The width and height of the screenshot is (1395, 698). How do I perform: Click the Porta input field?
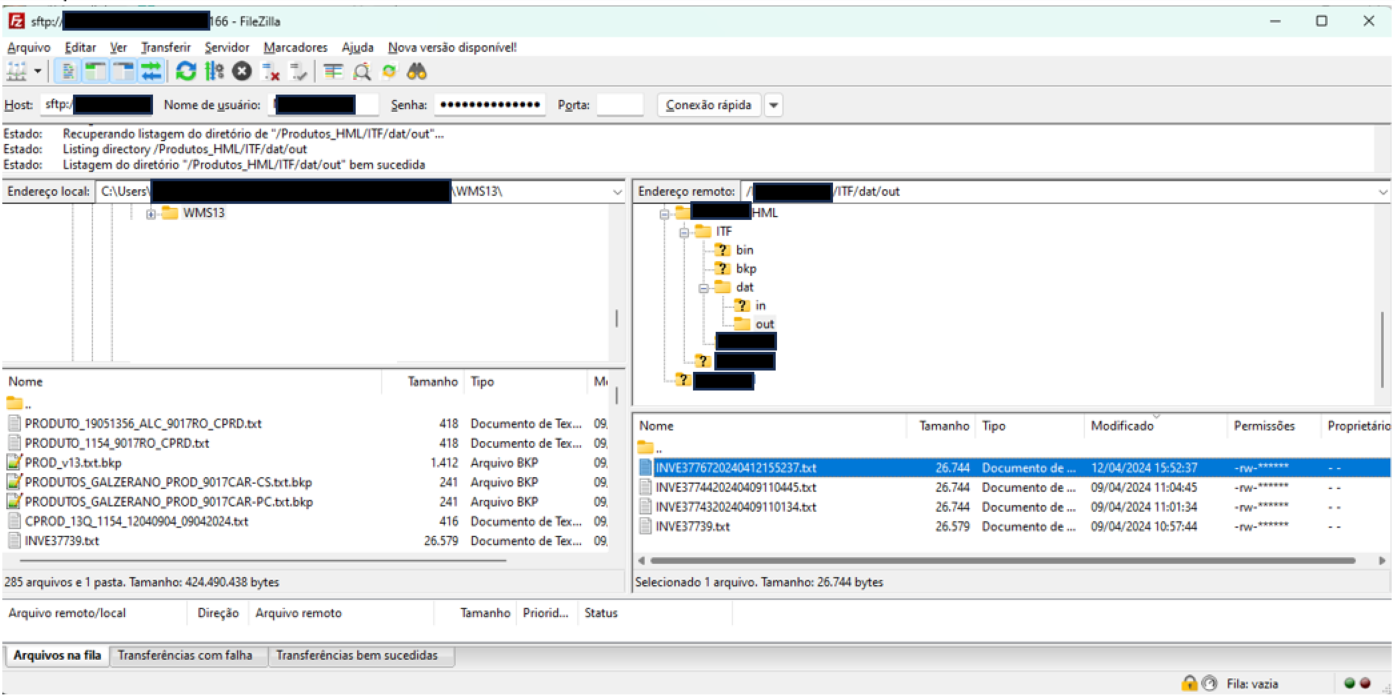pos(619,105)
